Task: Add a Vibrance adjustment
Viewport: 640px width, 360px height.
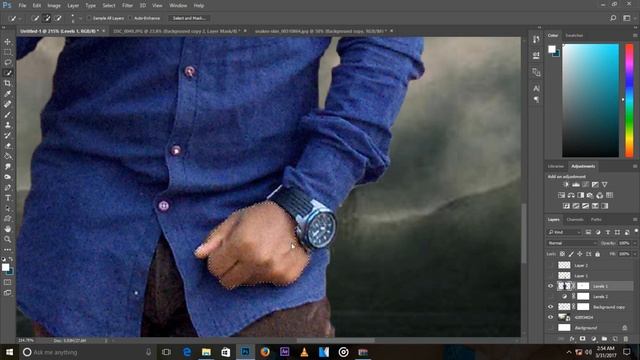Action: [604, 184]
